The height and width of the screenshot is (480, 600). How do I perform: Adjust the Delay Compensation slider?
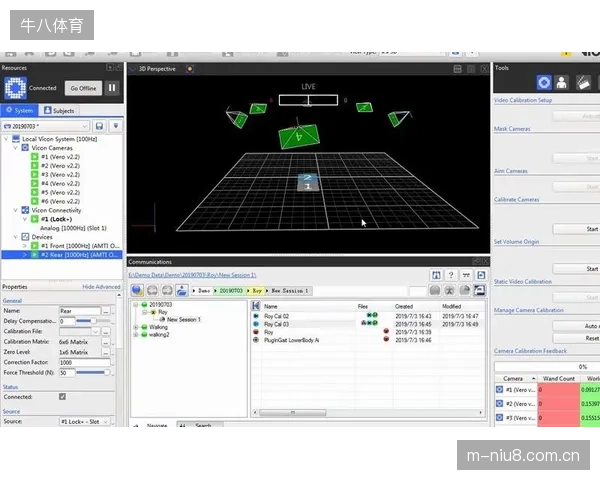(93, 321)
